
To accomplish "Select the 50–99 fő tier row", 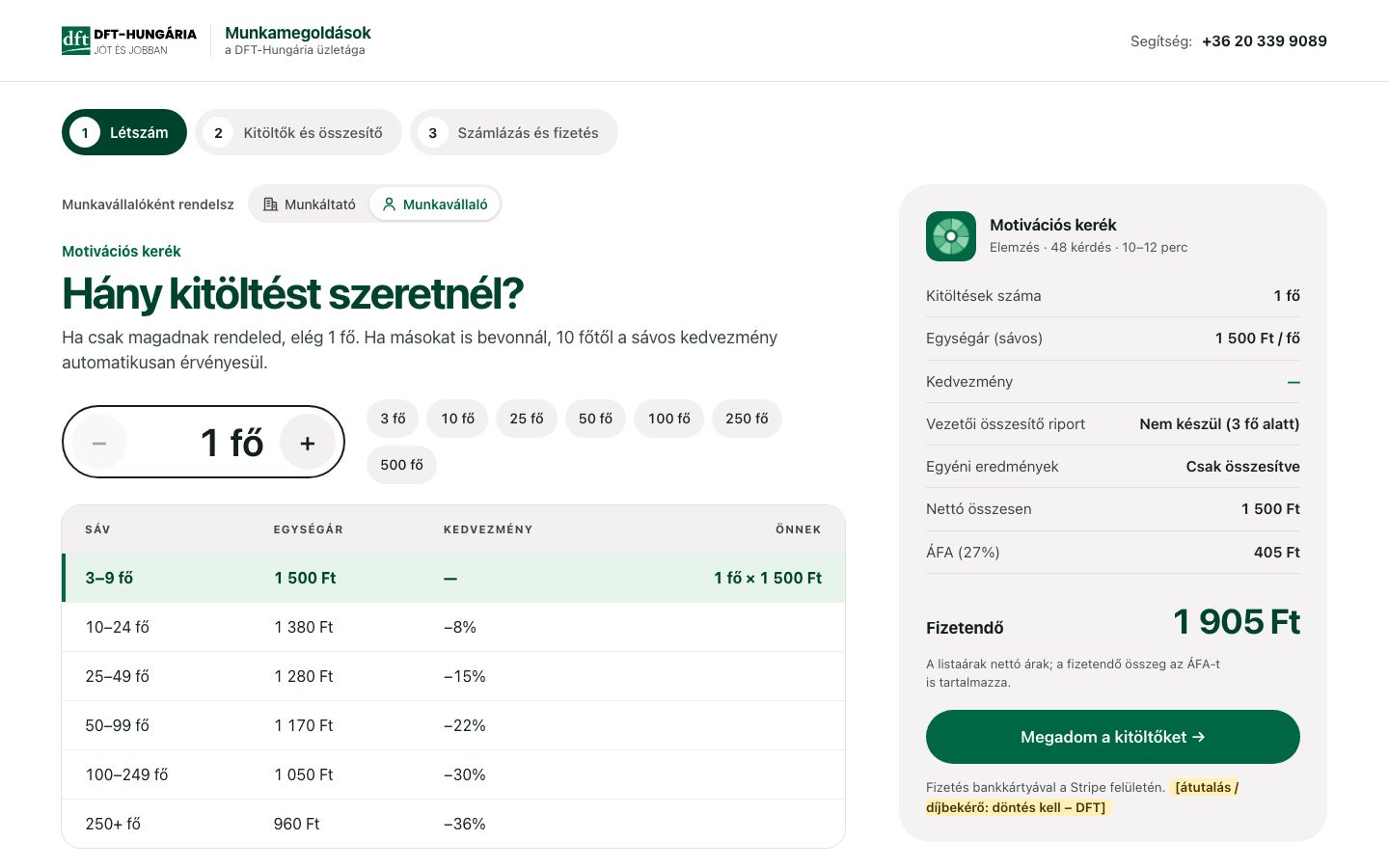I will click(x=453, y=725).
